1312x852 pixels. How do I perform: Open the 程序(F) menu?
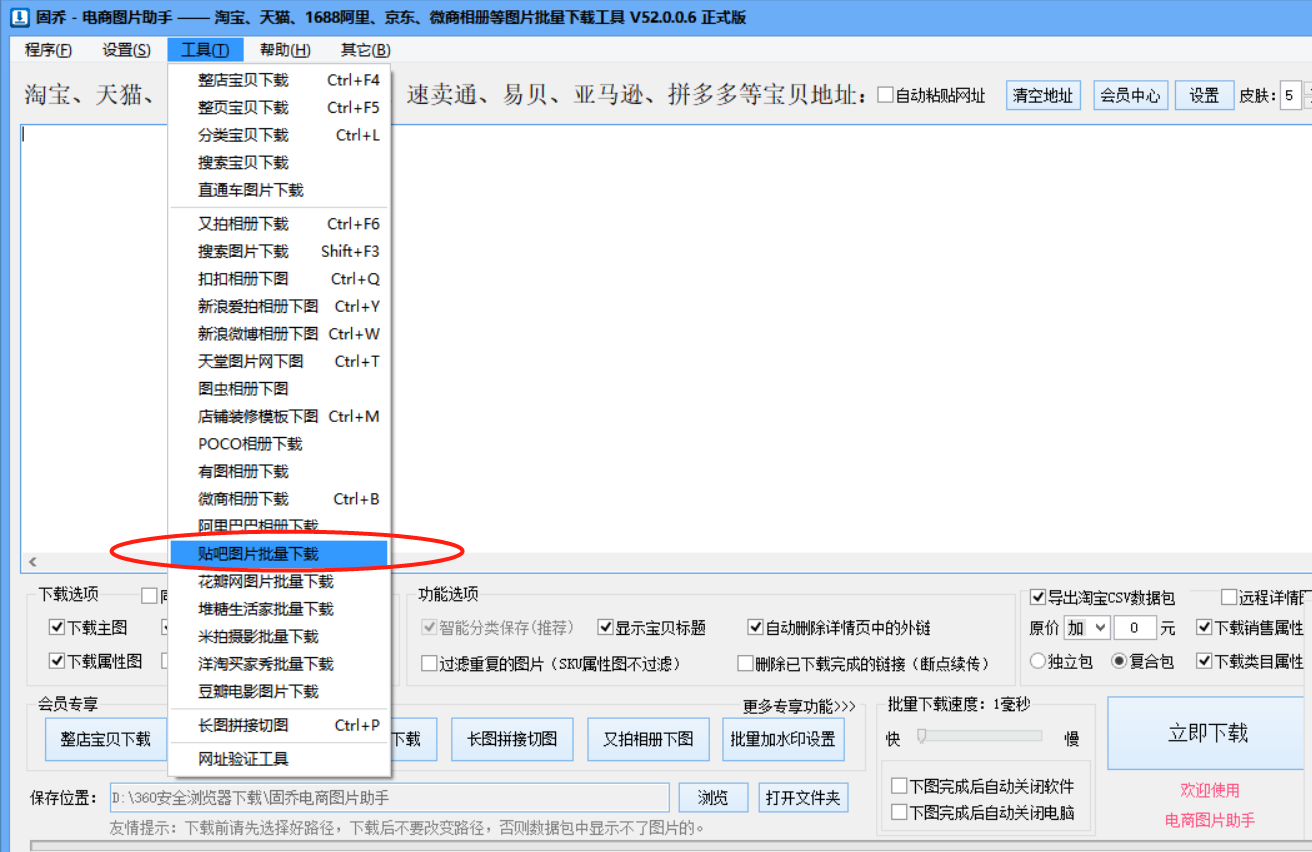coord(48,50)
